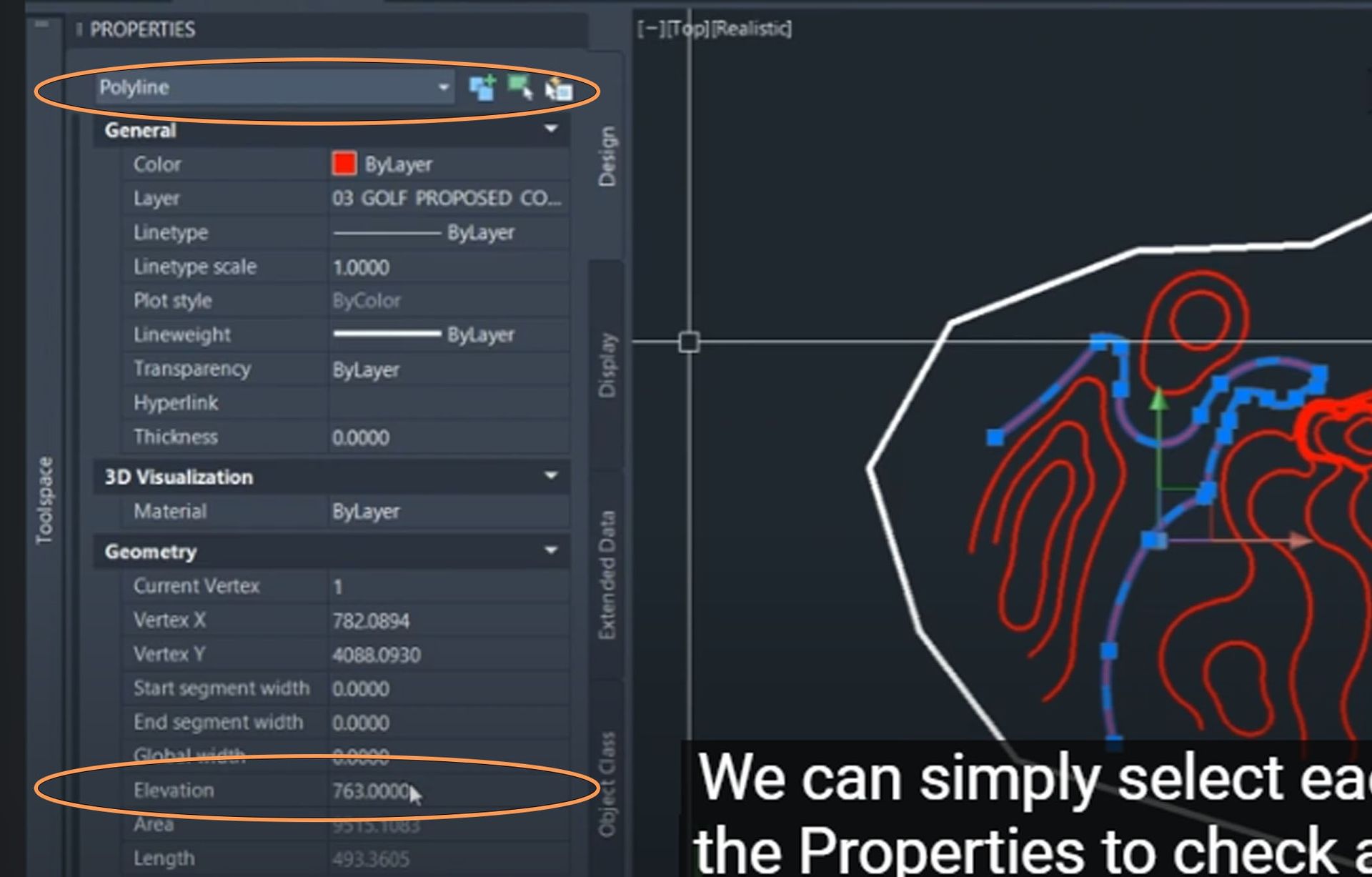Collapse the Geometry section
This screenshot has width=1372, height=877.
551,550
